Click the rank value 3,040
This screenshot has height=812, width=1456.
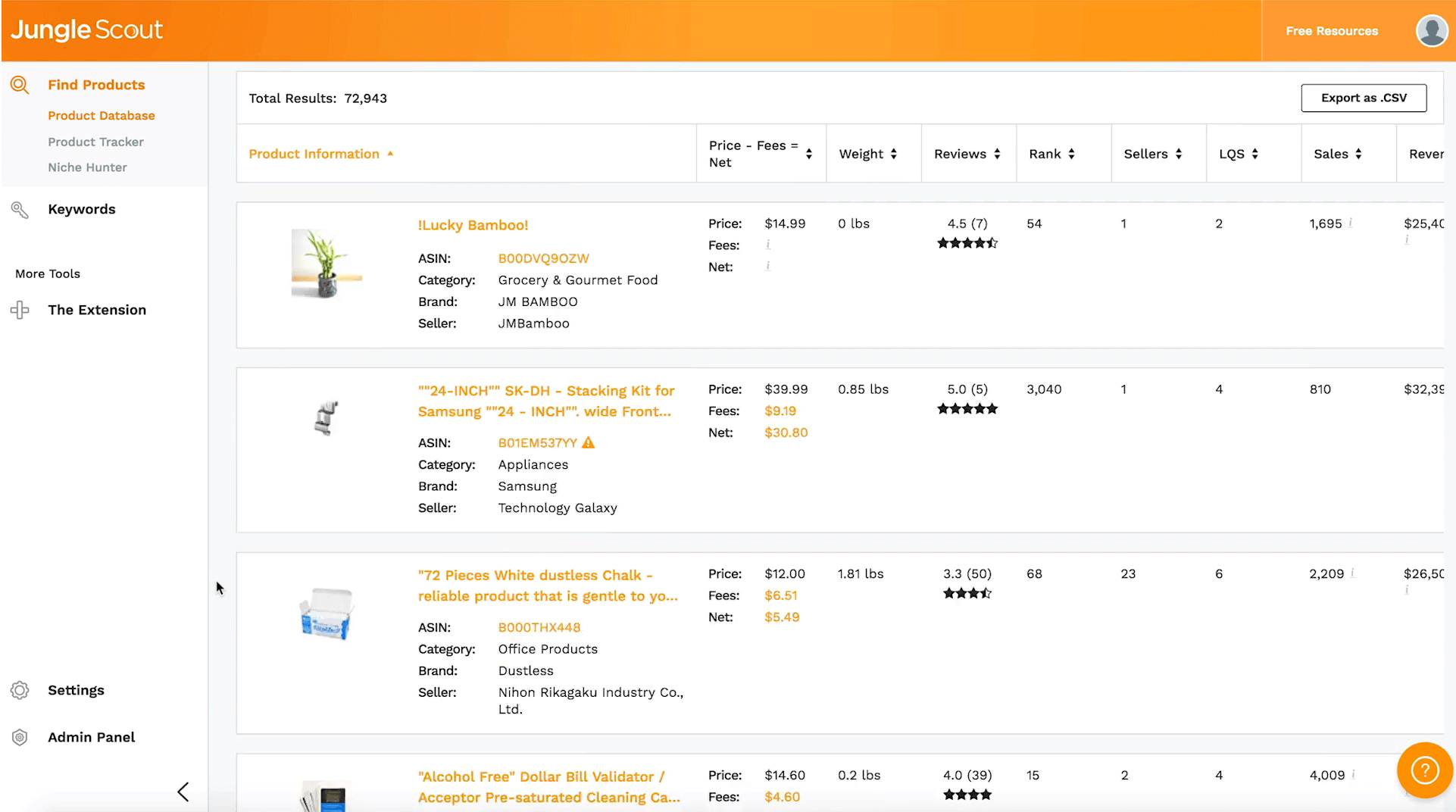(x=1044, y=389)
